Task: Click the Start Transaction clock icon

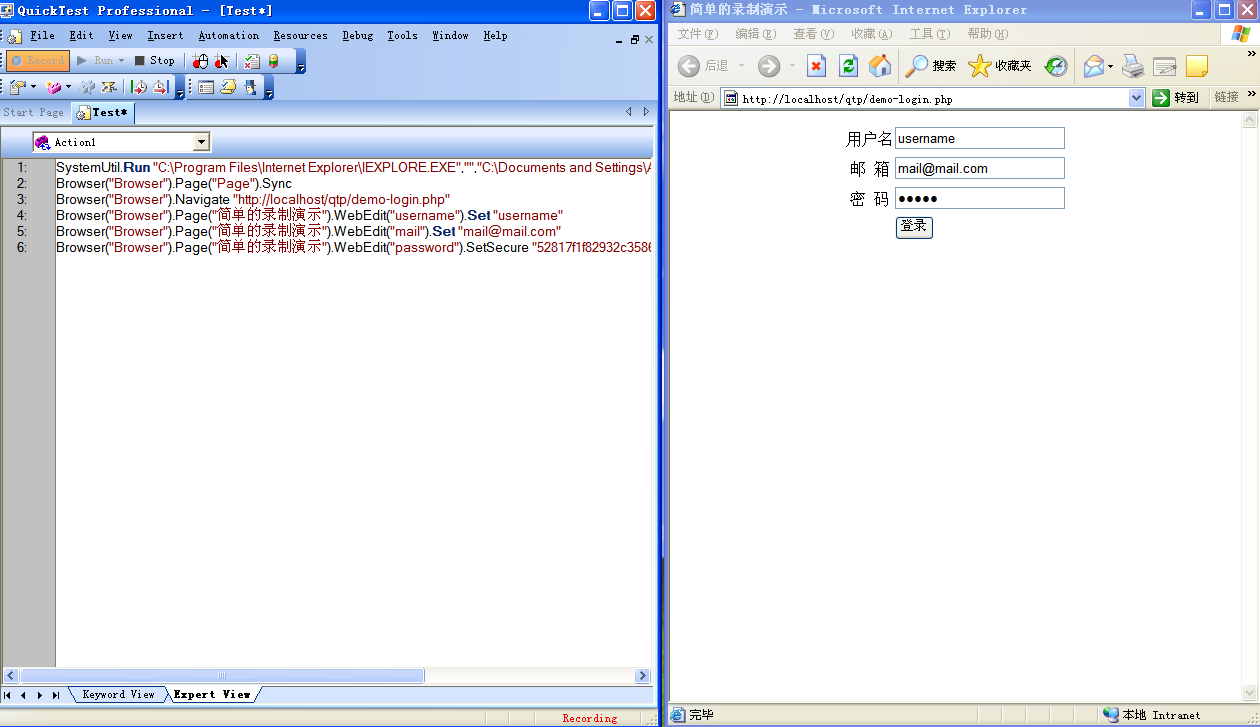Action: point(139,87)
